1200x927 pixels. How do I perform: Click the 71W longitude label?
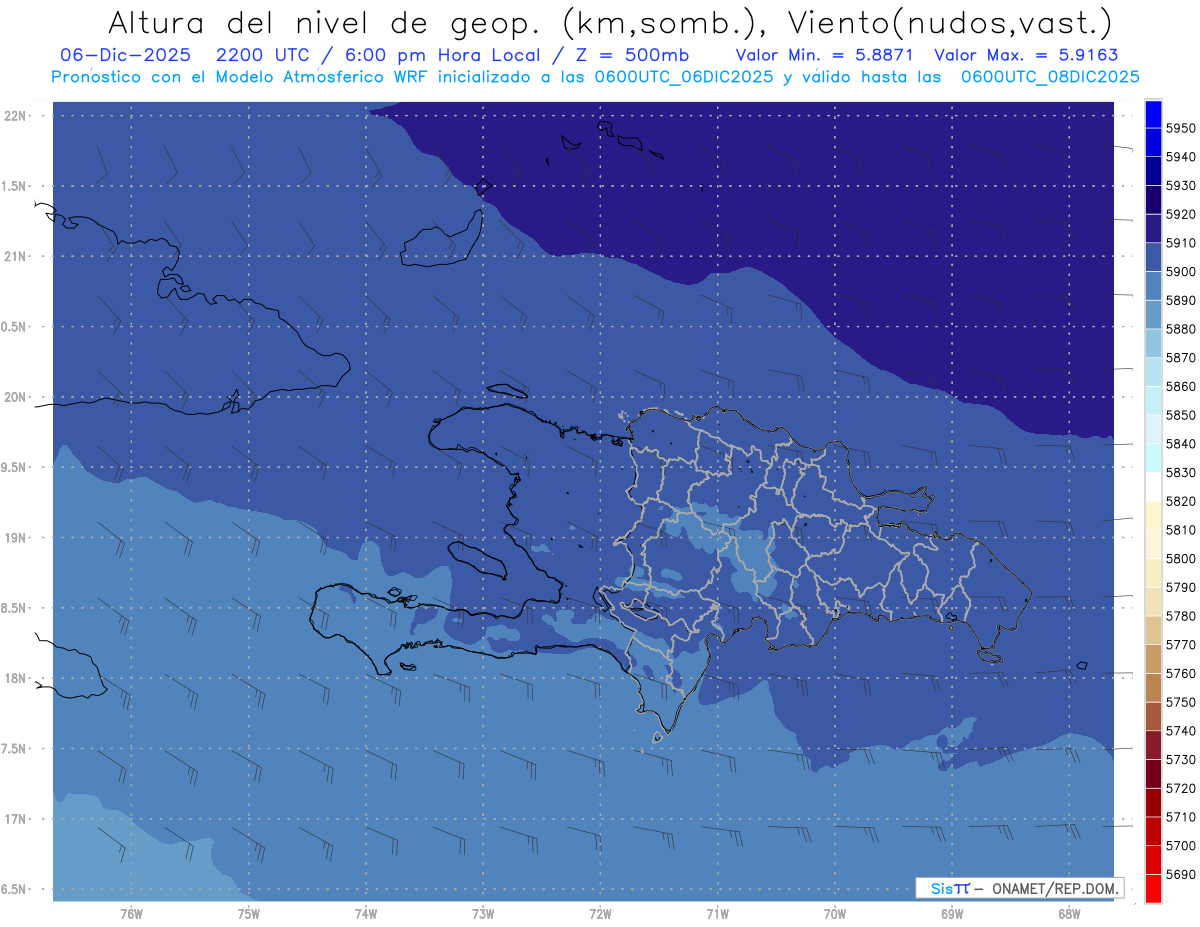(717, 914)
